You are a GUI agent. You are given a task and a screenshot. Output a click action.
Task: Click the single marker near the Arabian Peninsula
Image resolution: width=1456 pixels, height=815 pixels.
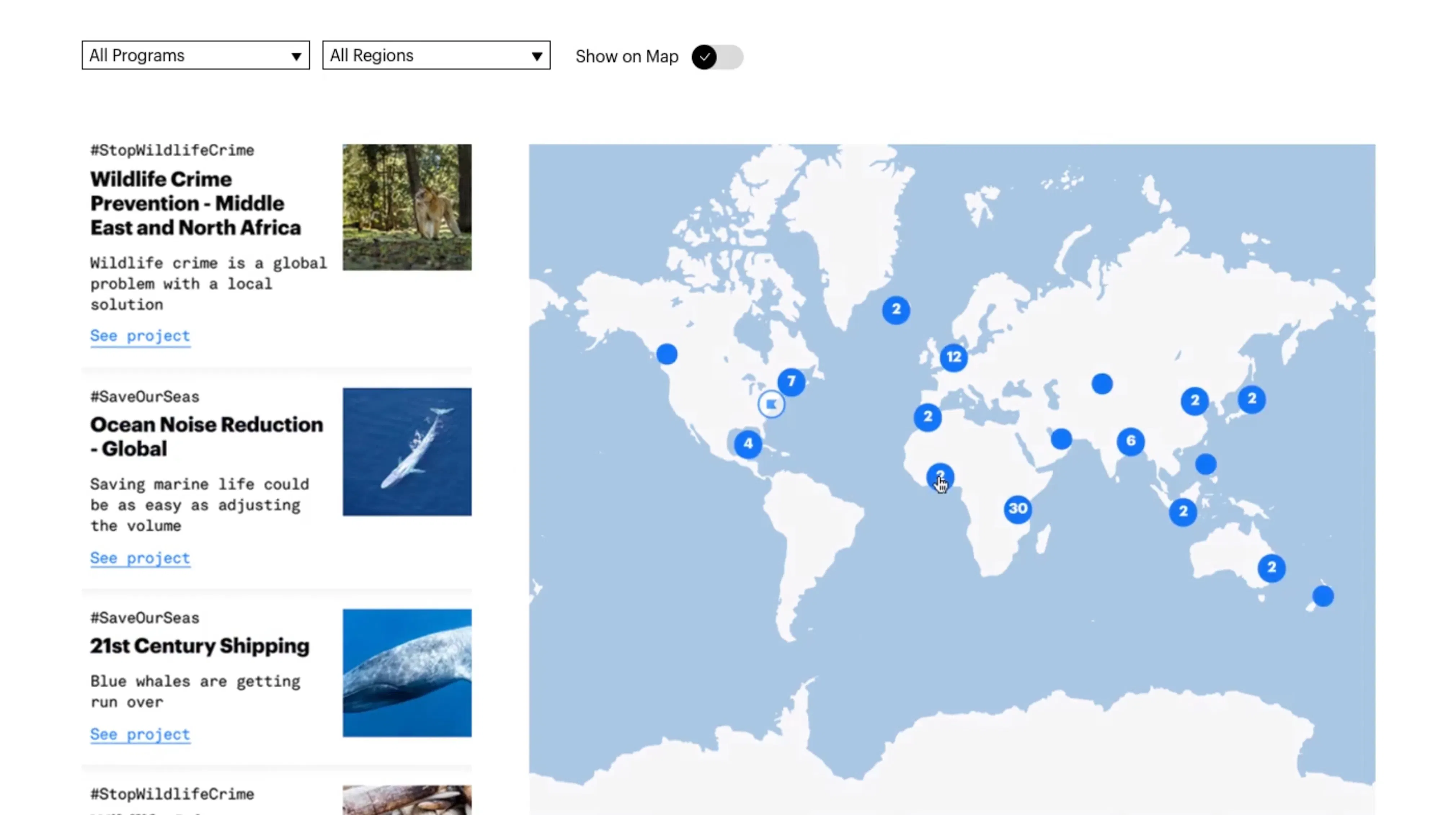(x=1061, y=439)
